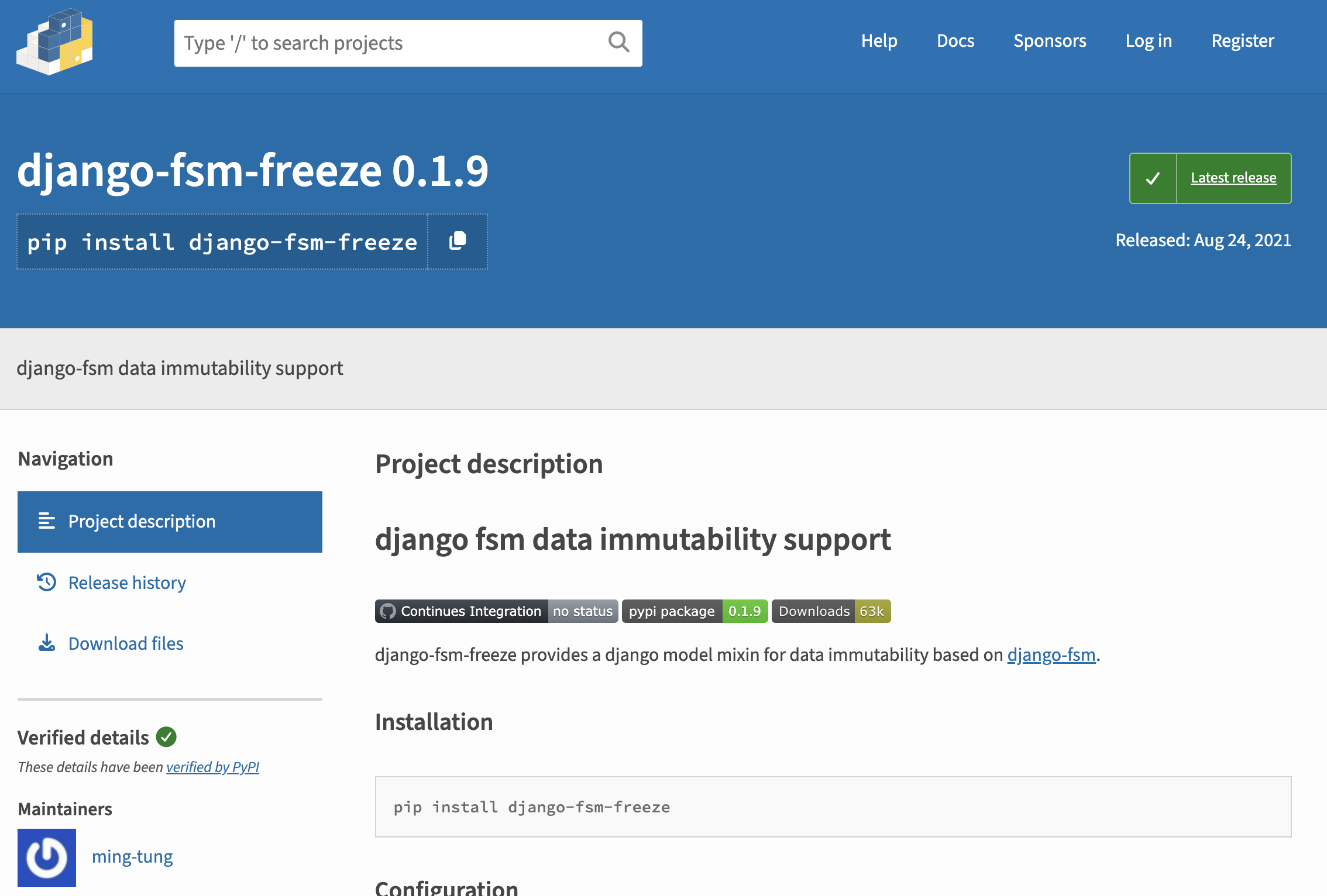Click the Installation code block
1327x896 pixels.
pyautogui.click(x=833, y=807)
